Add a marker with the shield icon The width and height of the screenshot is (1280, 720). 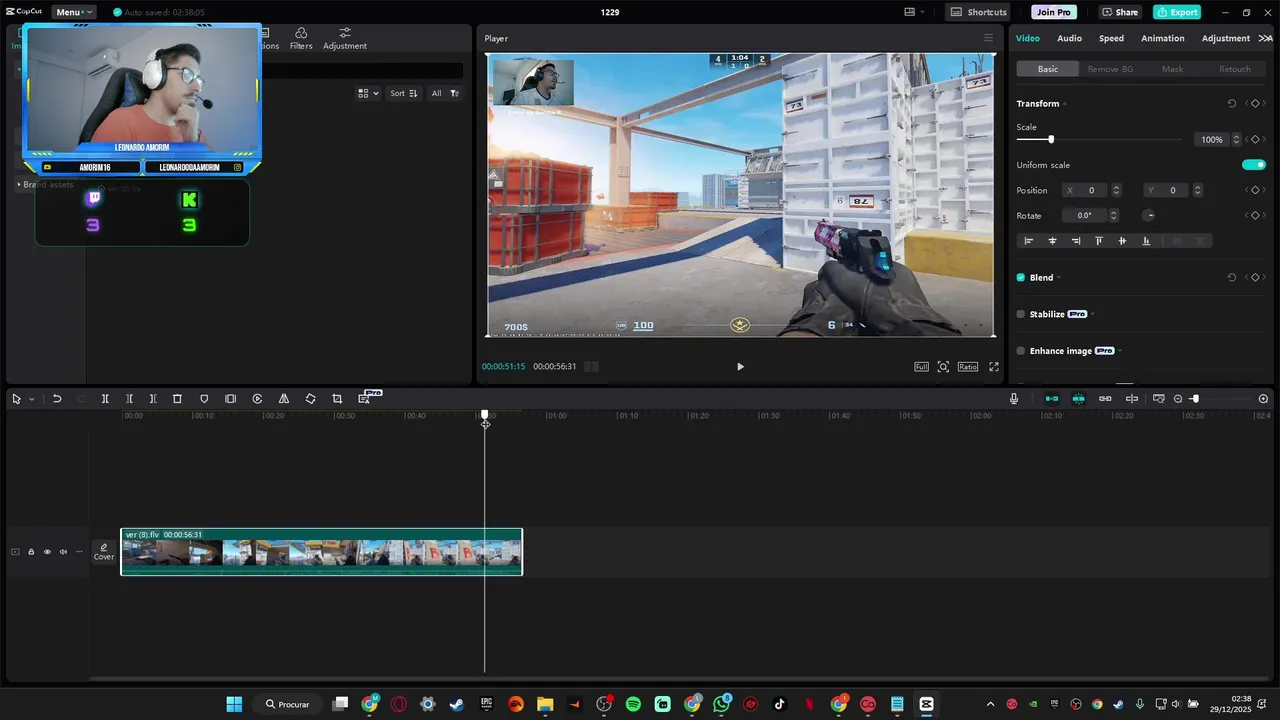(x=204, y=399)
